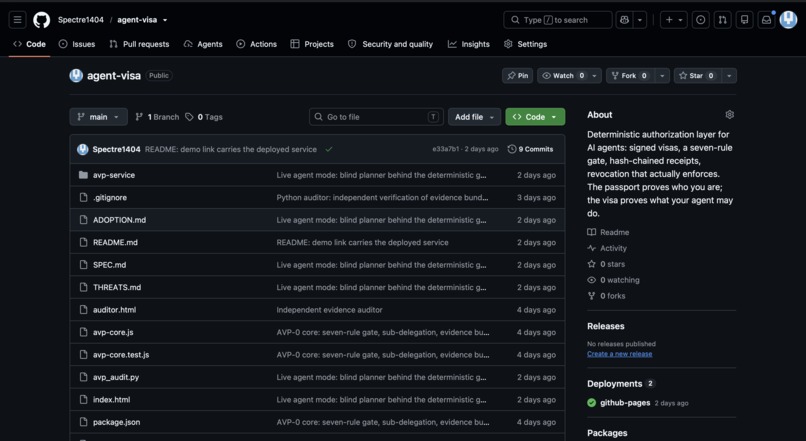Open the latest commit message link
This screenshot has width=806, height=441.
pos(231,150)
